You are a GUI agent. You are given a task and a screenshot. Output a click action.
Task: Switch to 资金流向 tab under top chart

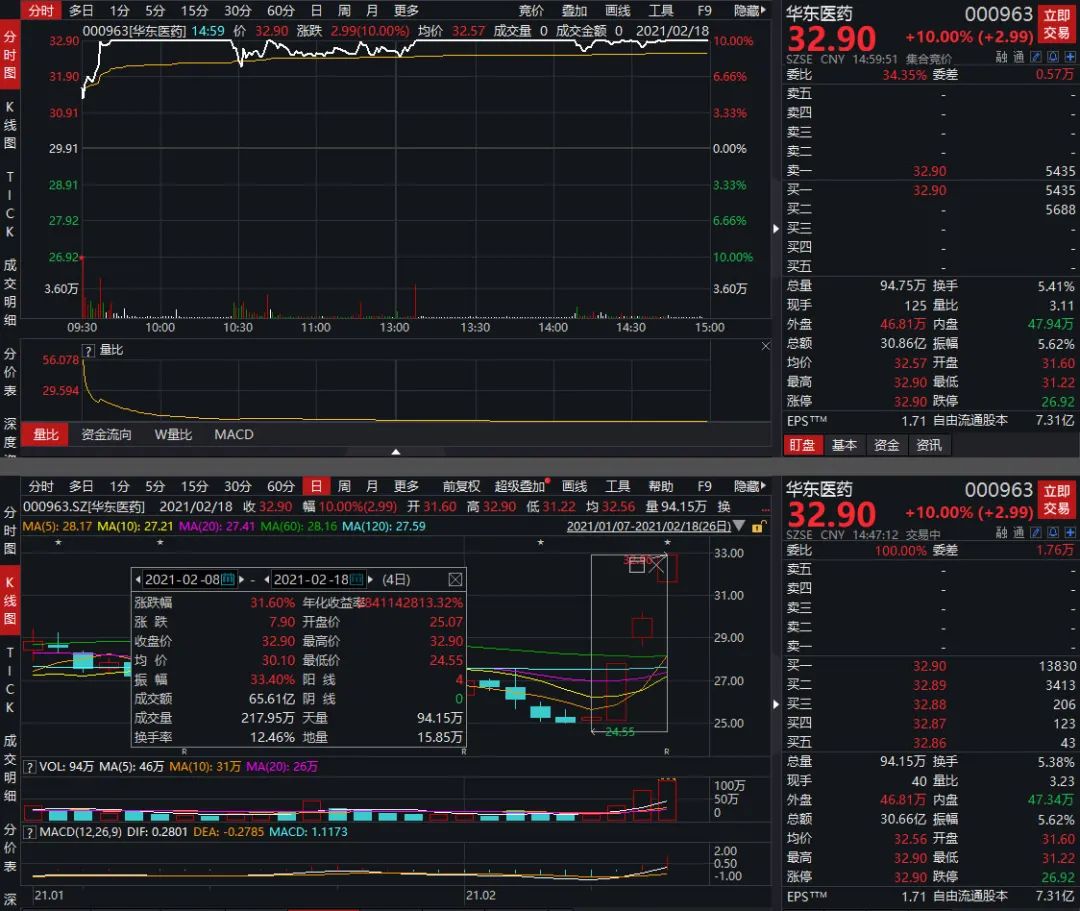[x=106, y=434]
